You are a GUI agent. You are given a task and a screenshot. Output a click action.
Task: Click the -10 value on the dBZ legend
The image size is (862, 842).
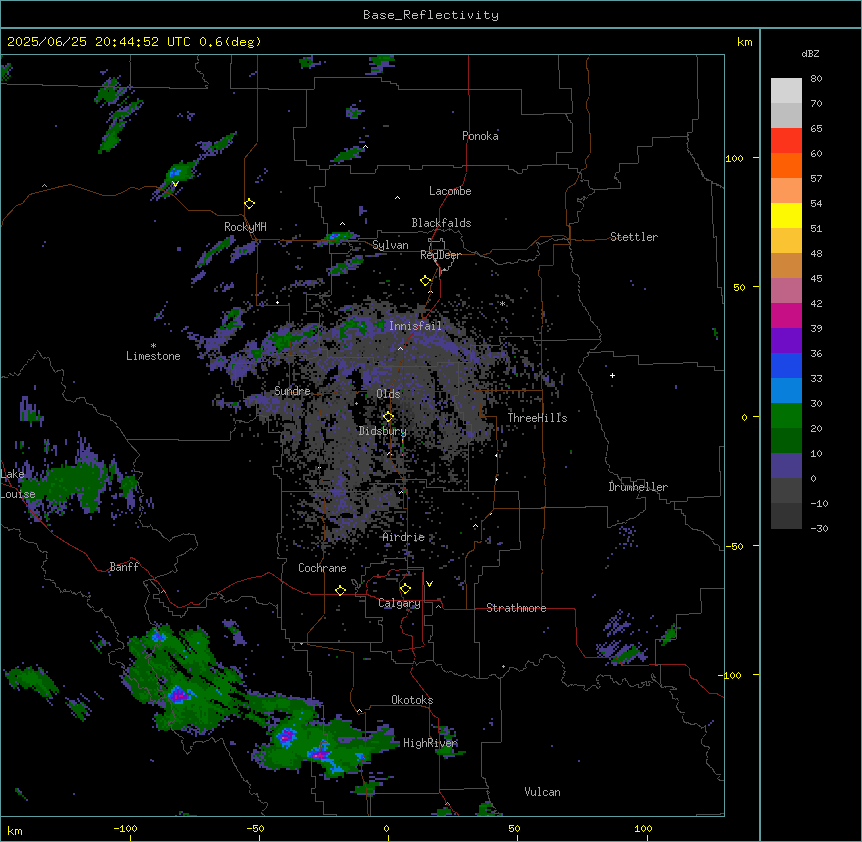coord(819,503)
